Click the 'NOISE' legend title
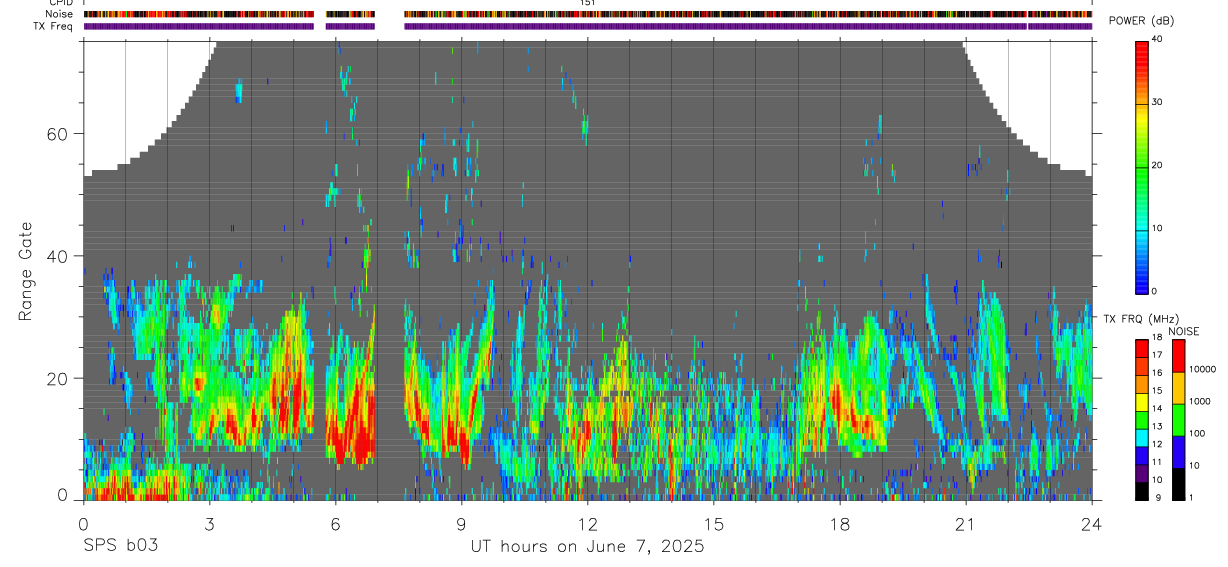 click(1184, 331)
